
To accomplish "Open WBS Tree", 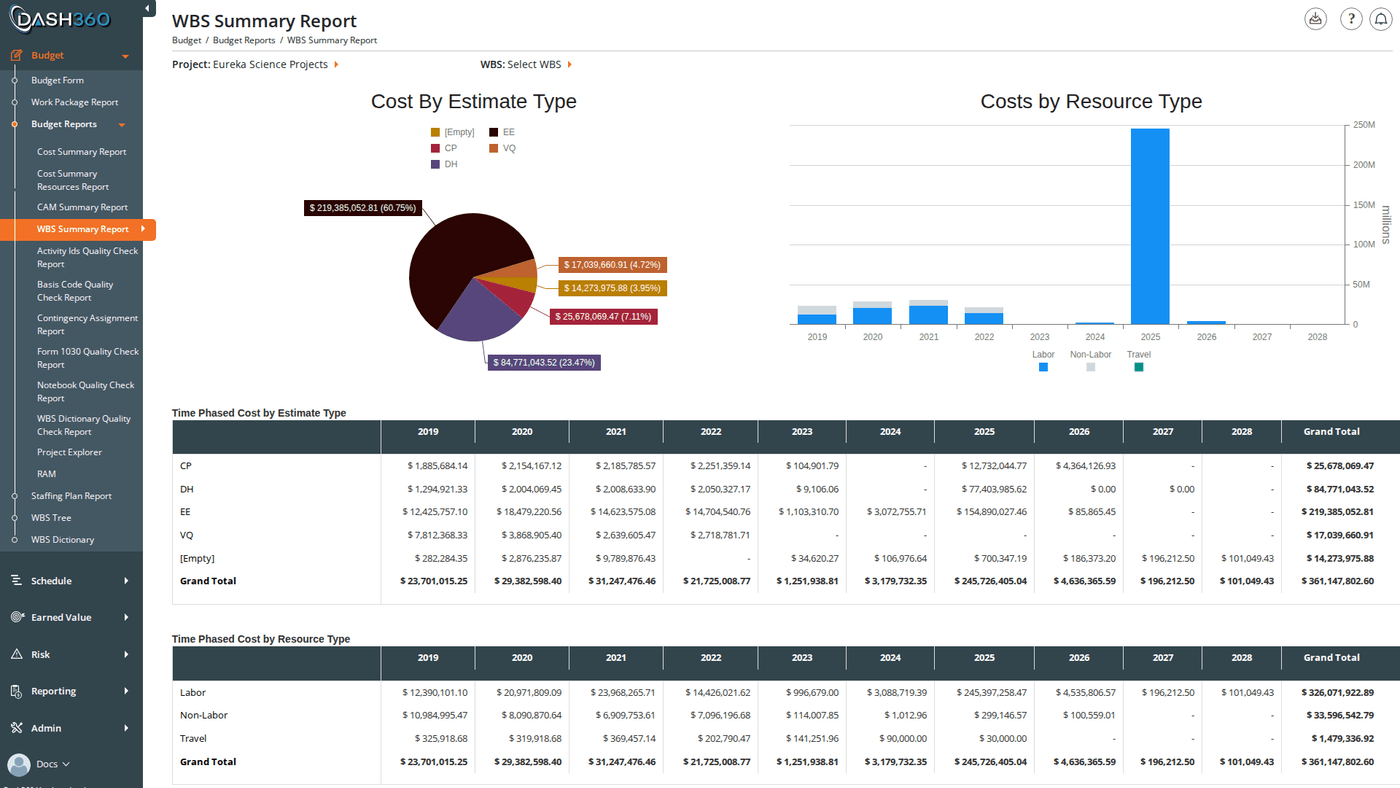I will point(51,519).
